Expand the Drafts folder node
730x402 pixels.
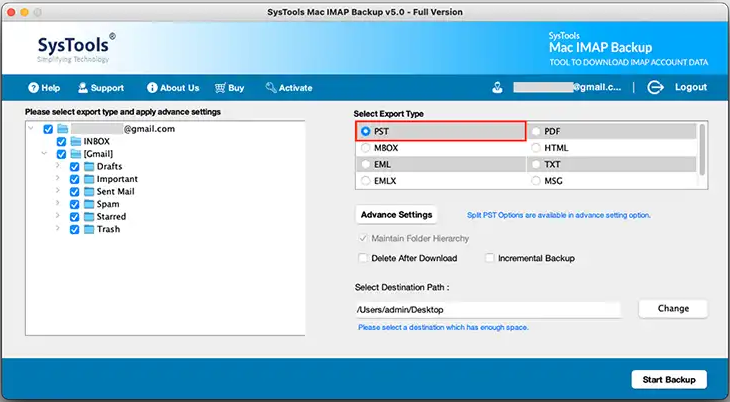tap(58, 165)
